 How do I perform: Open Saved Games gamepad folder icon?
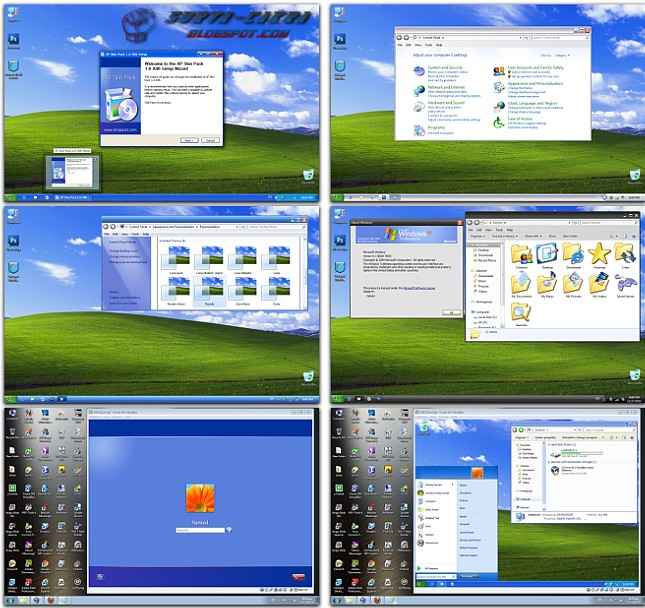click(x=625, y=285)
